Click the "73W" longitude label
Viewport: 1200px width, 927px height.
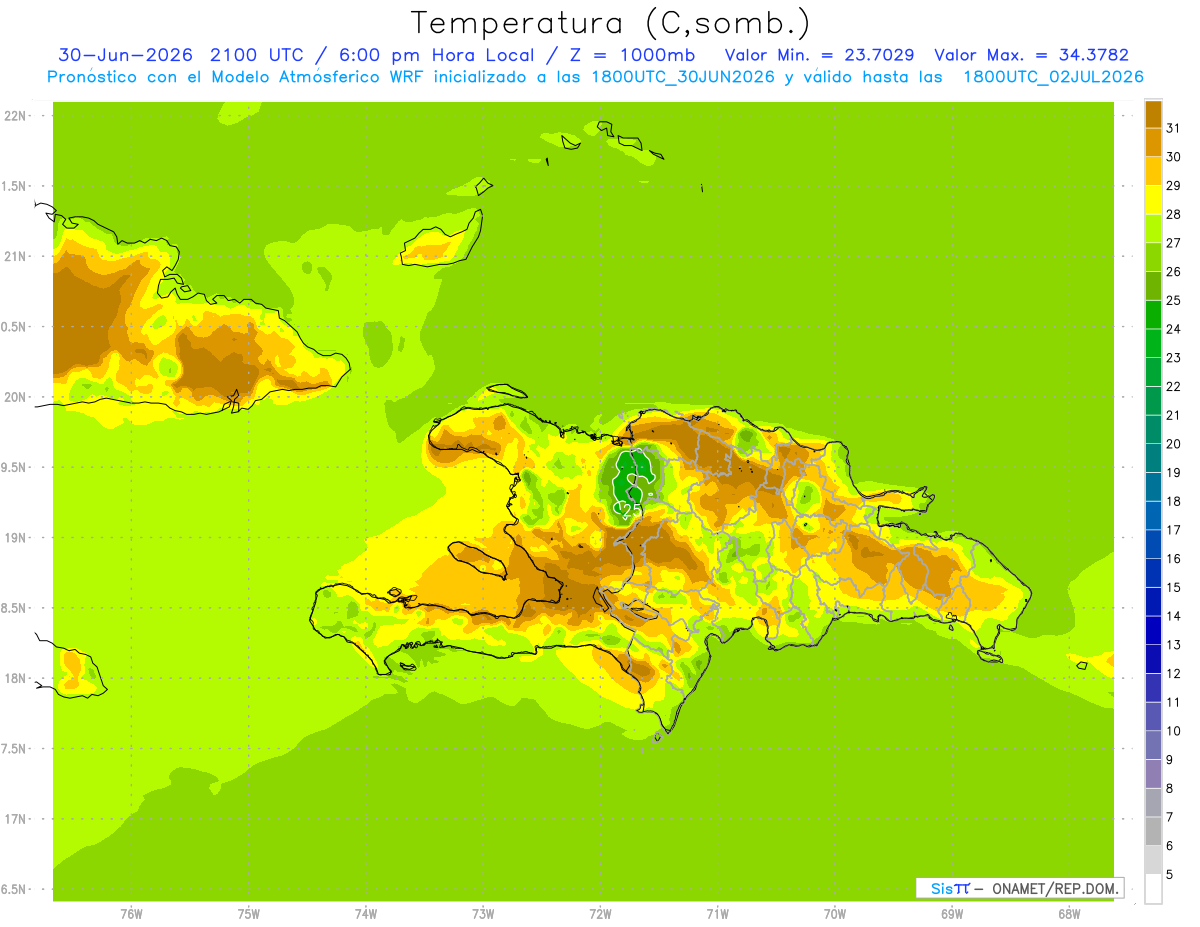click(483, 914)
